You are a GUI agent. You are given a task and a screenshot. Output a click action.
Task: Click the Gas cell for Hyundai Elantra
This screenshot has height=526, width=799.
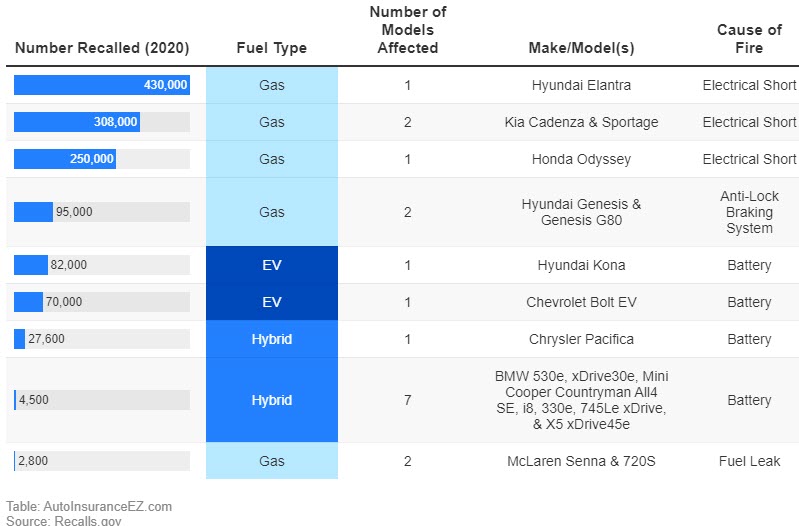pos(271,85)
